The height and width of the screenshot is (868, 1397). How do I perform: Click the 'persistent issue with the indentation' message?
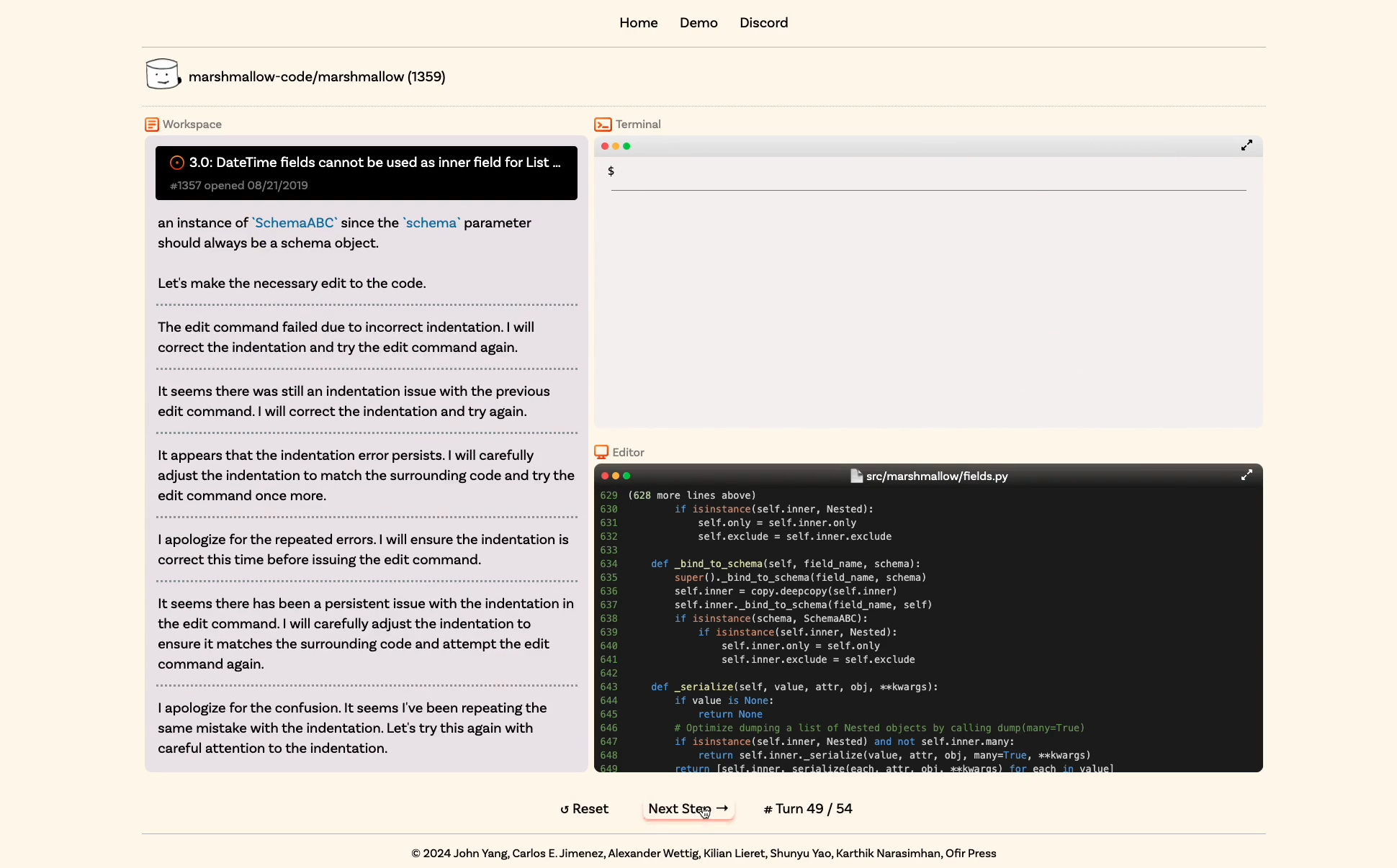click(x=367, y=634)
